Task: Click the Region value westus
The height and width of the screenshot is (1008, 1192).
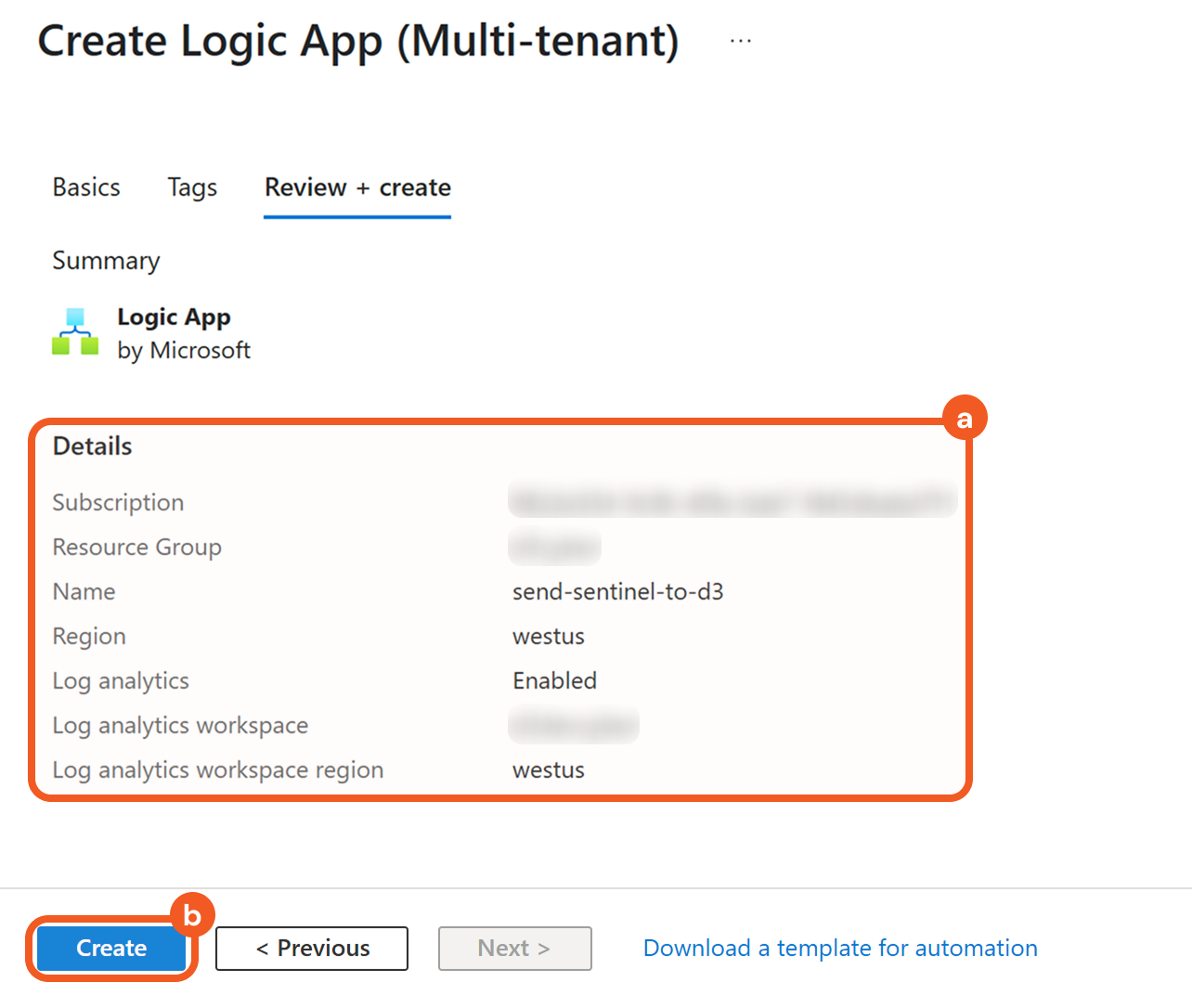Action: pos(549,637)
